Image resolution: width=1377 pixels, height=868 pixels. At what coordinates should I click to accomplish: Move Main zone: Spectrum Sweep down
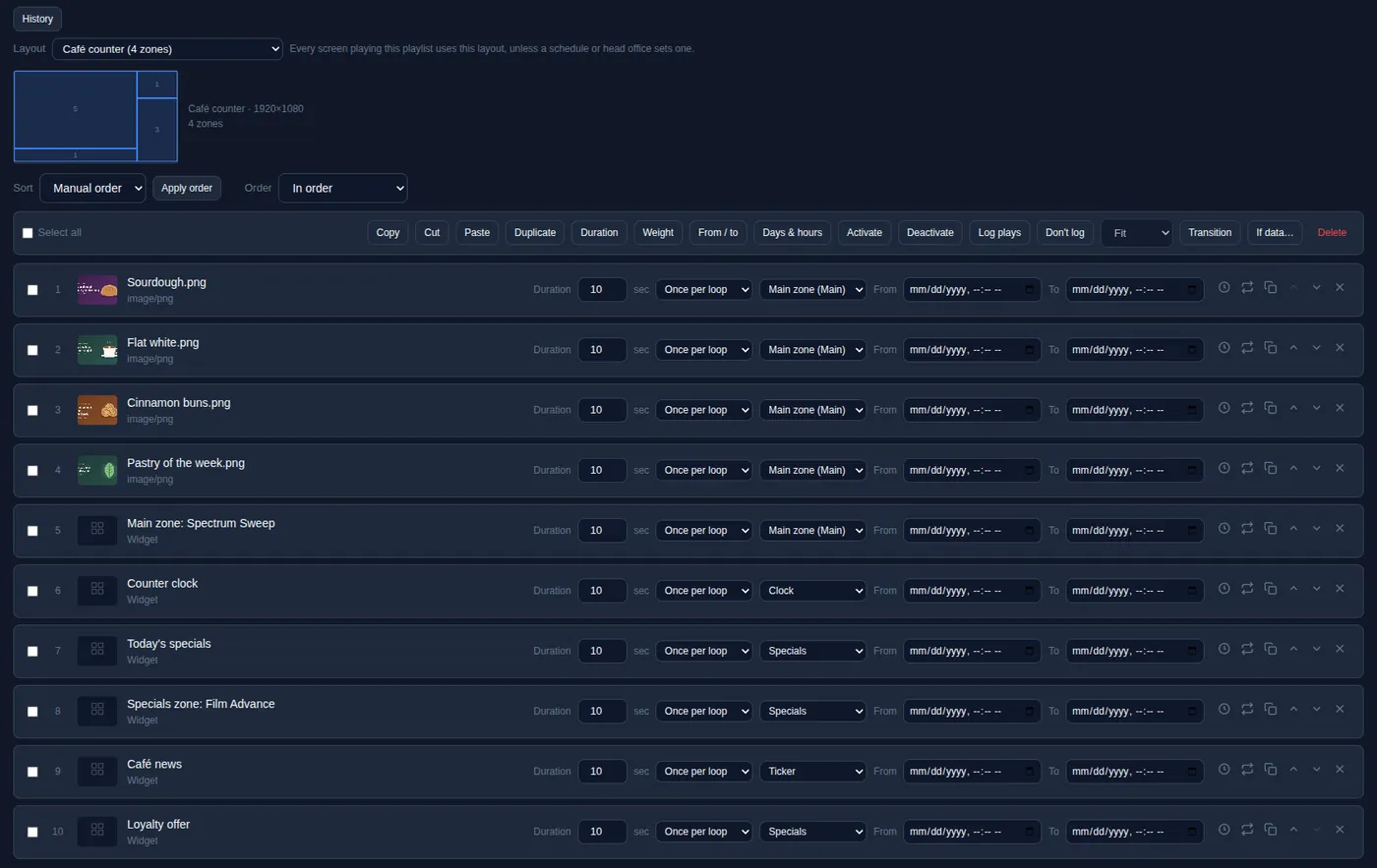[1316, 528]
